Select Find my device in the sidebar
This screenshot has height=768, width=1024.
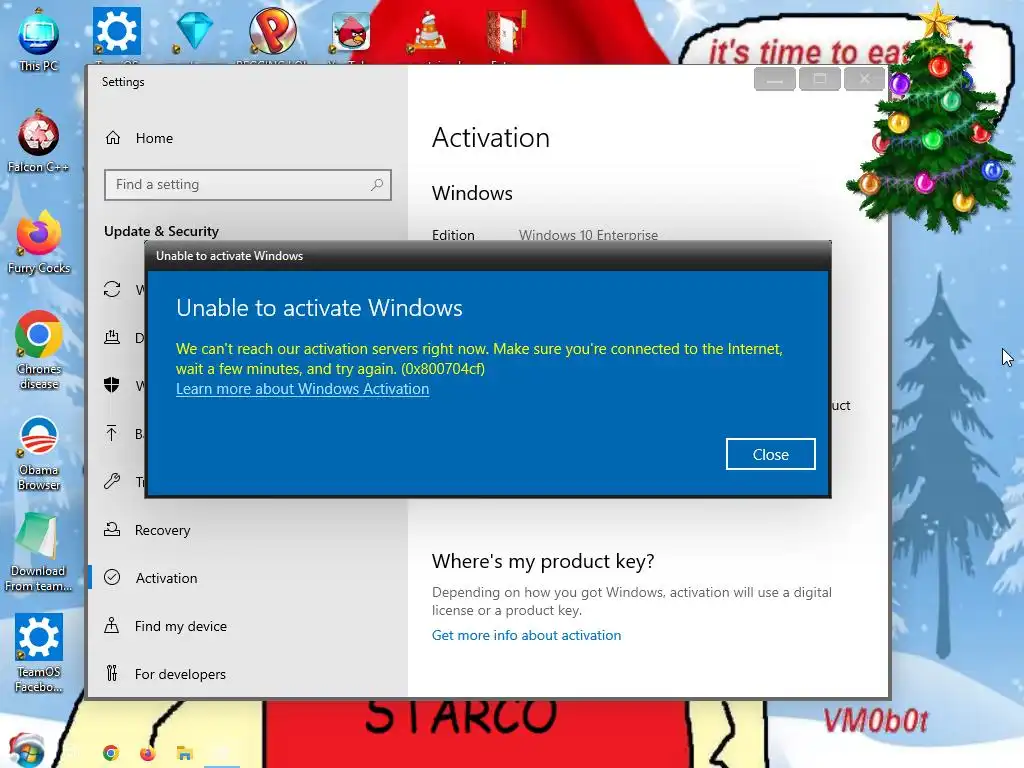click(x=180, y=626)
